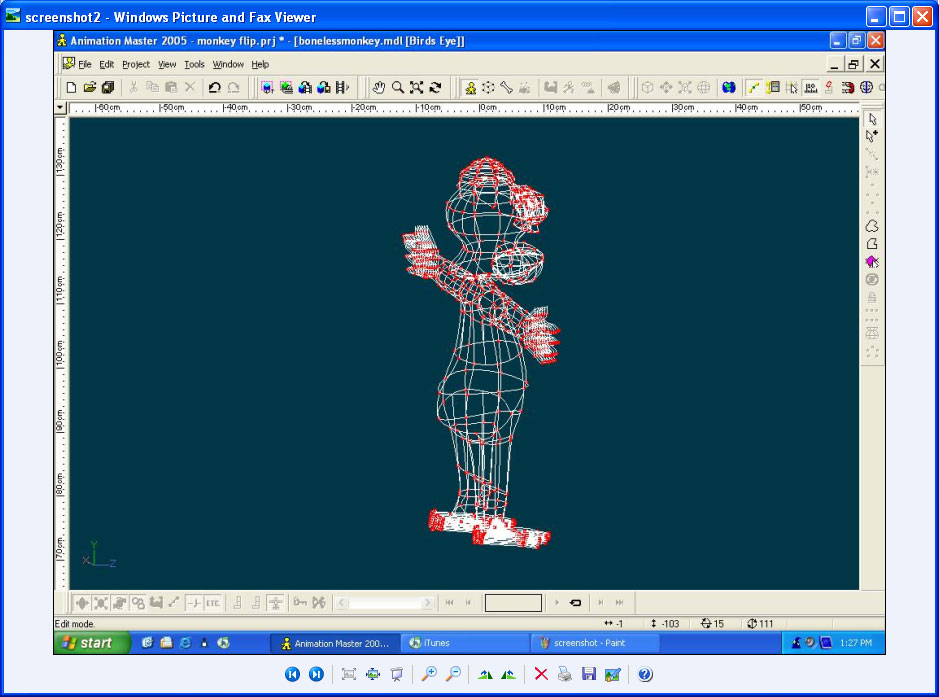Open the Tools menu
The image size is (939, 697).
194,64
